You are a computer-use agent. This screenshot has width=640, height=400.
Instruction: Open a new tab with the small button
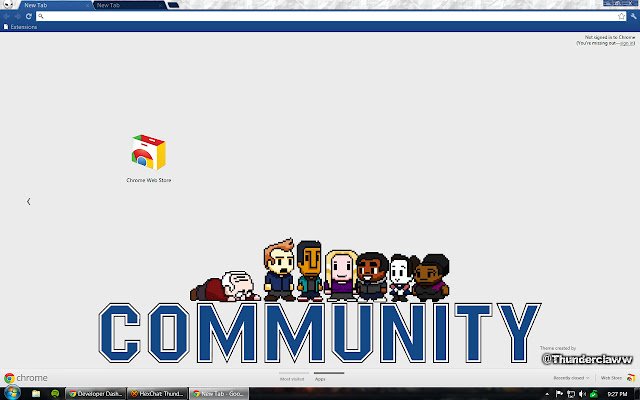coord(173,5)
